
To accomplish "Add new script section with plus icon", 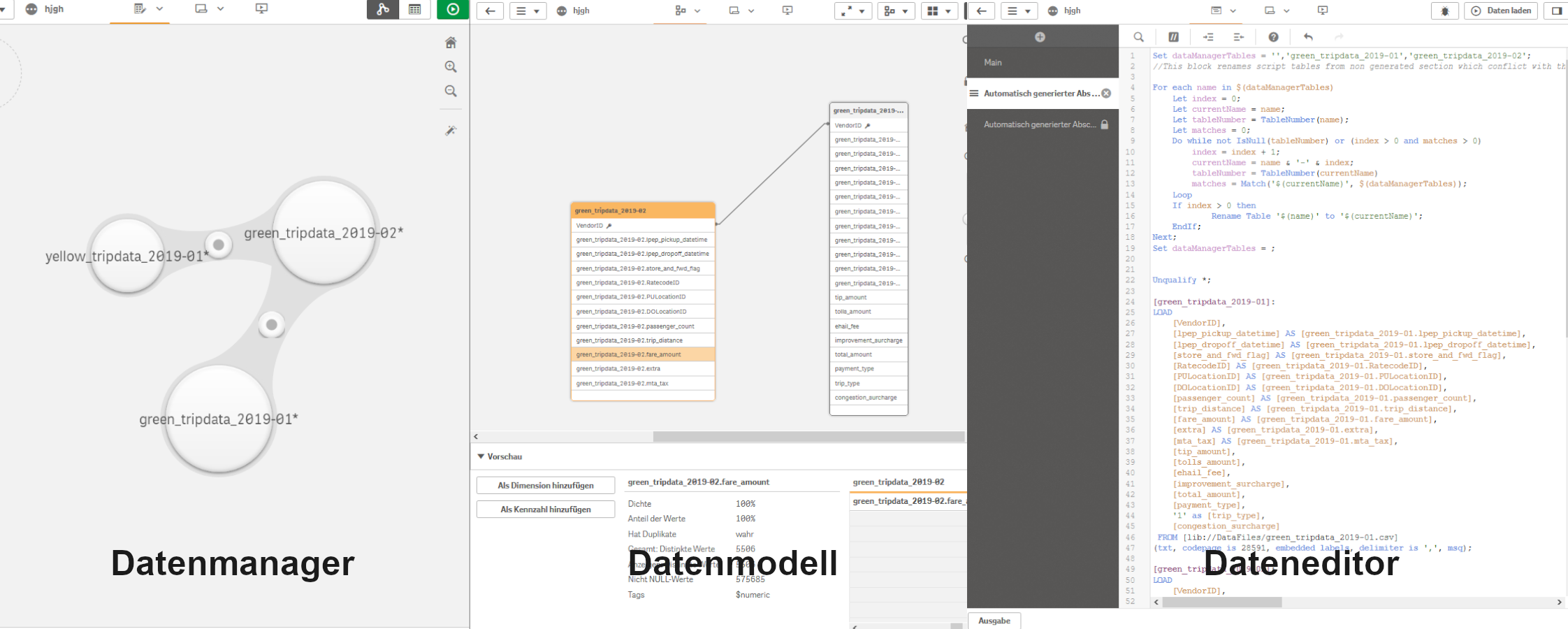I will (1040, 37).
